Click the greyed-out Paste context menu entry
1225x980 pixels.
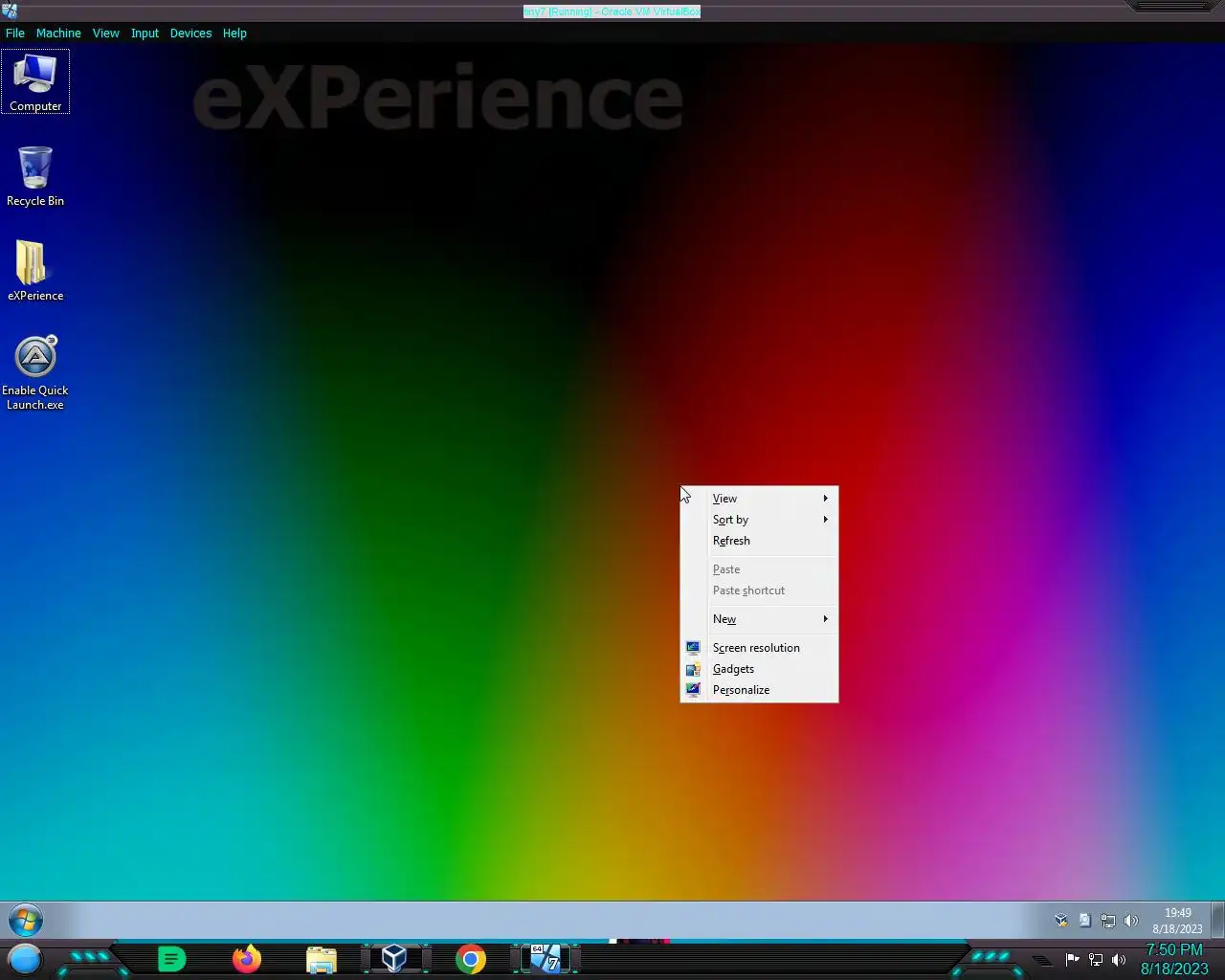click(x=759, y=569)
